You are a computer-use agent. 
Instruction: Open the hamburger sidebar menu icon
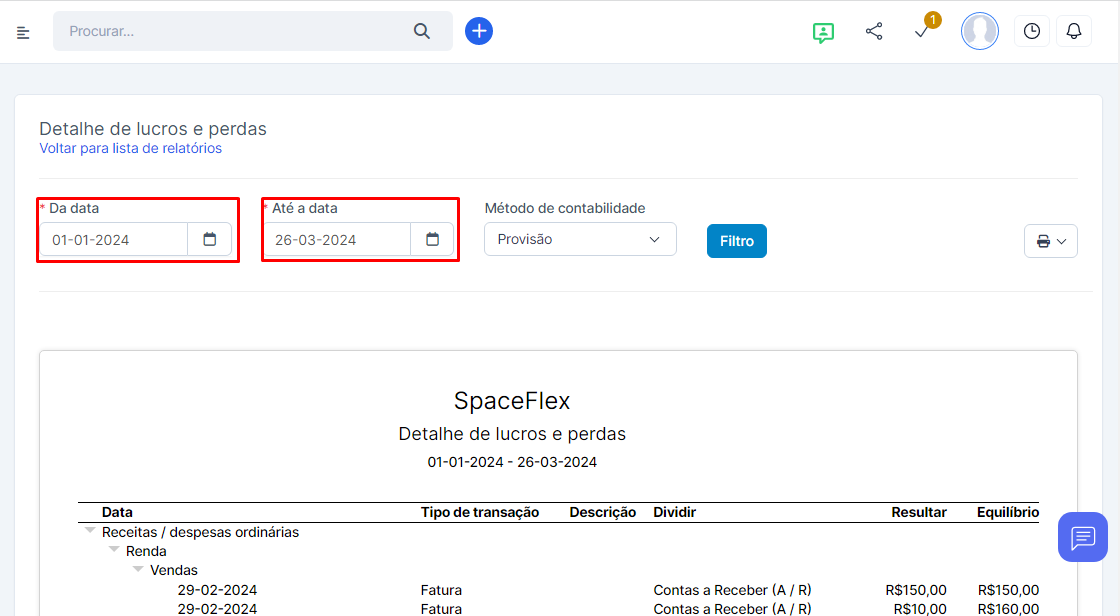point(23,33)
